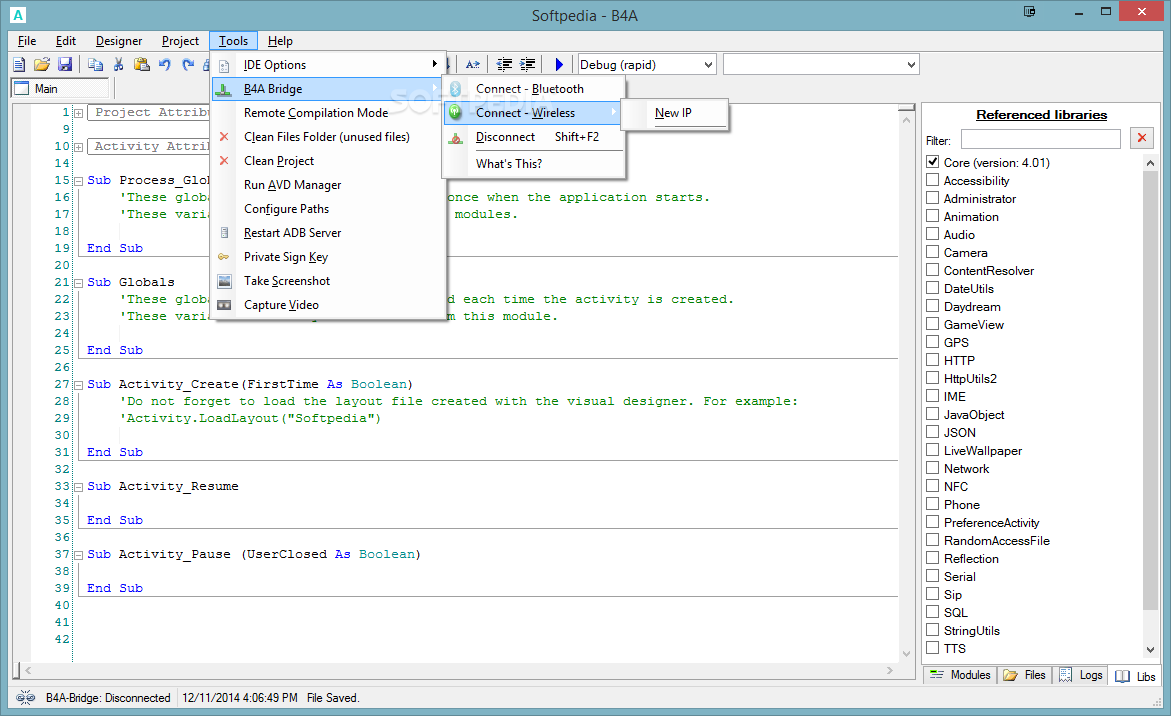
Task: Click the red X beside Clean Files Folder
Action: (x=224, y=137)
